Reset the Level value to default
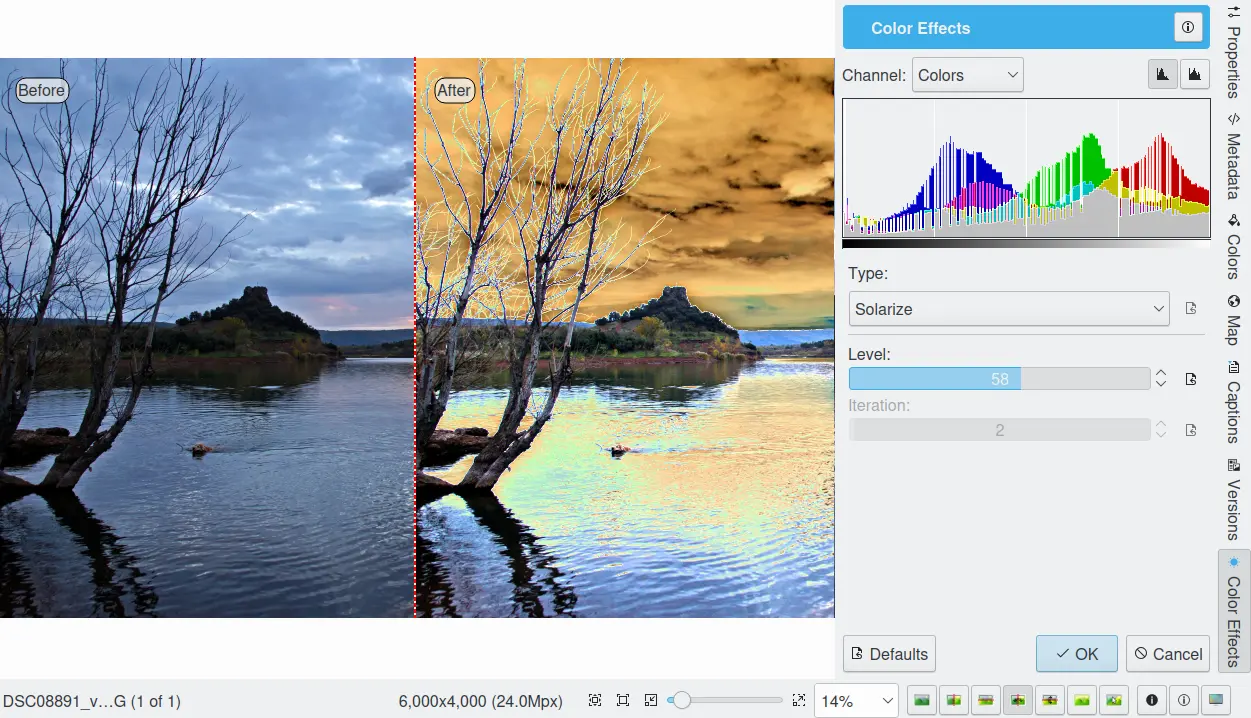 pos(1190,379)
